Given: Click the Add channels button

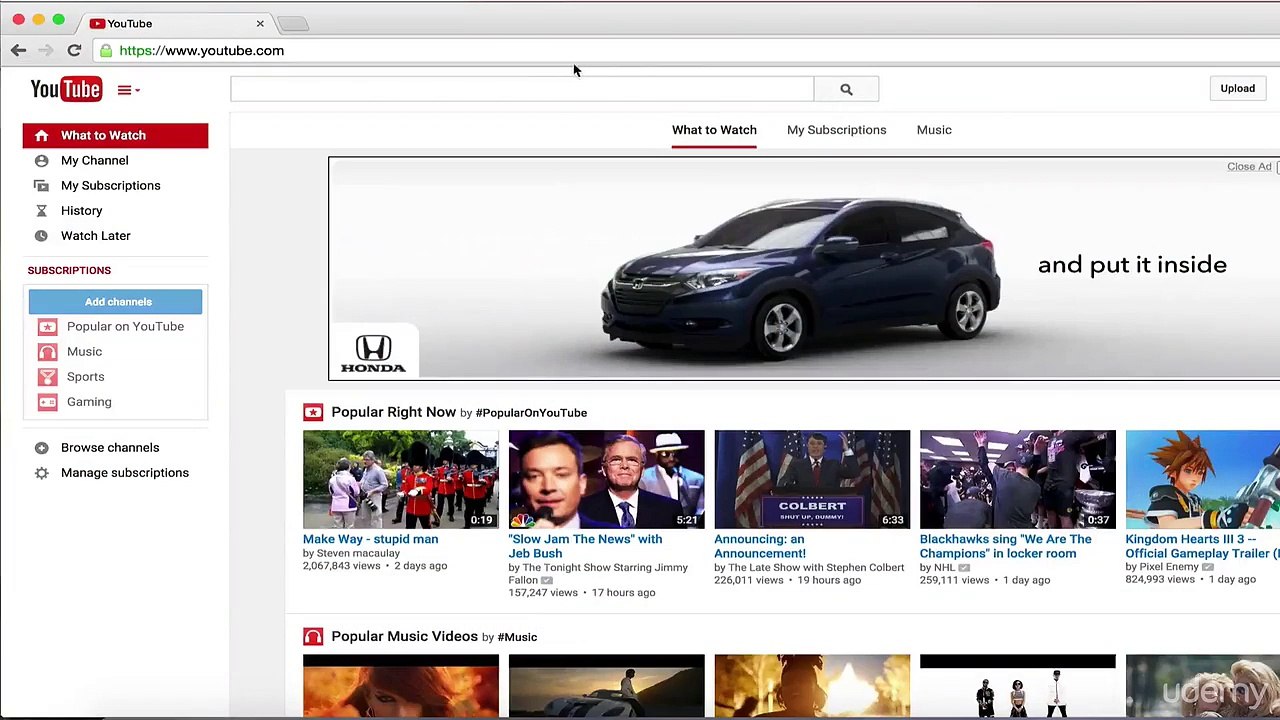Looking at the screenshot, I should pos(115,301).
